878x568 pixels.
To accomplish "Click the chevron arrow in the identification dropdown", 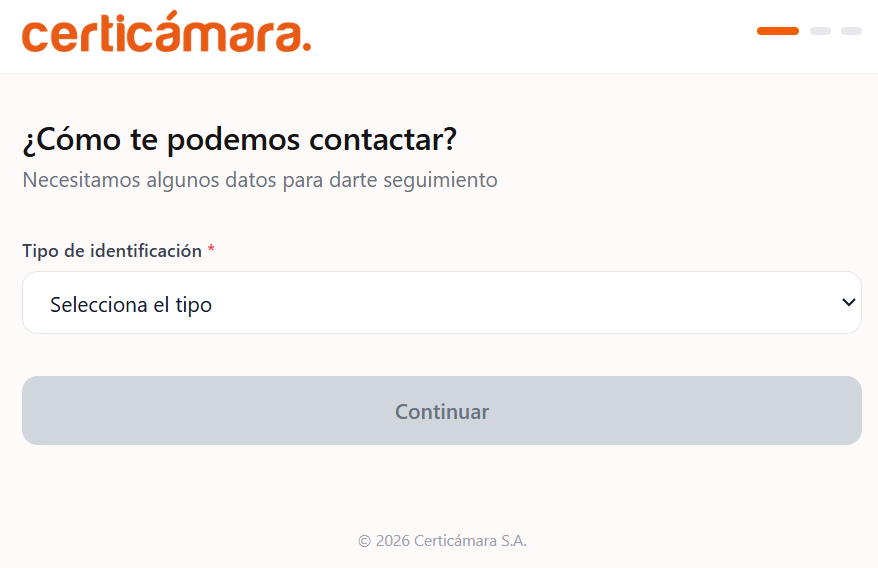I will point(849,302).
